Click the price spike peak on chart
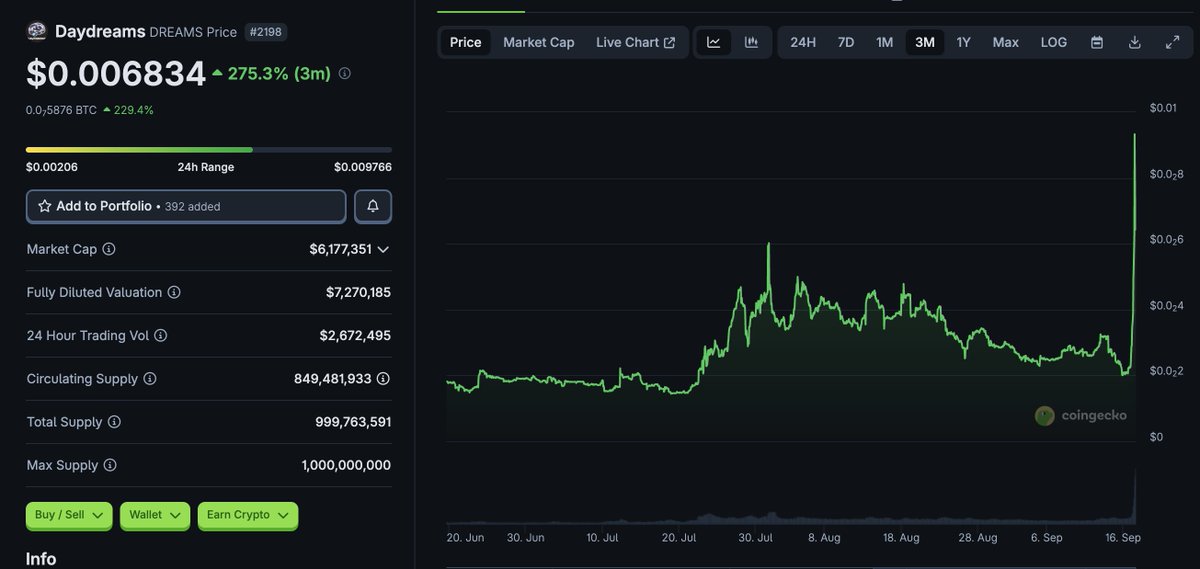The height and width of the screenshot is (569, 1200). pos(1134,135)
